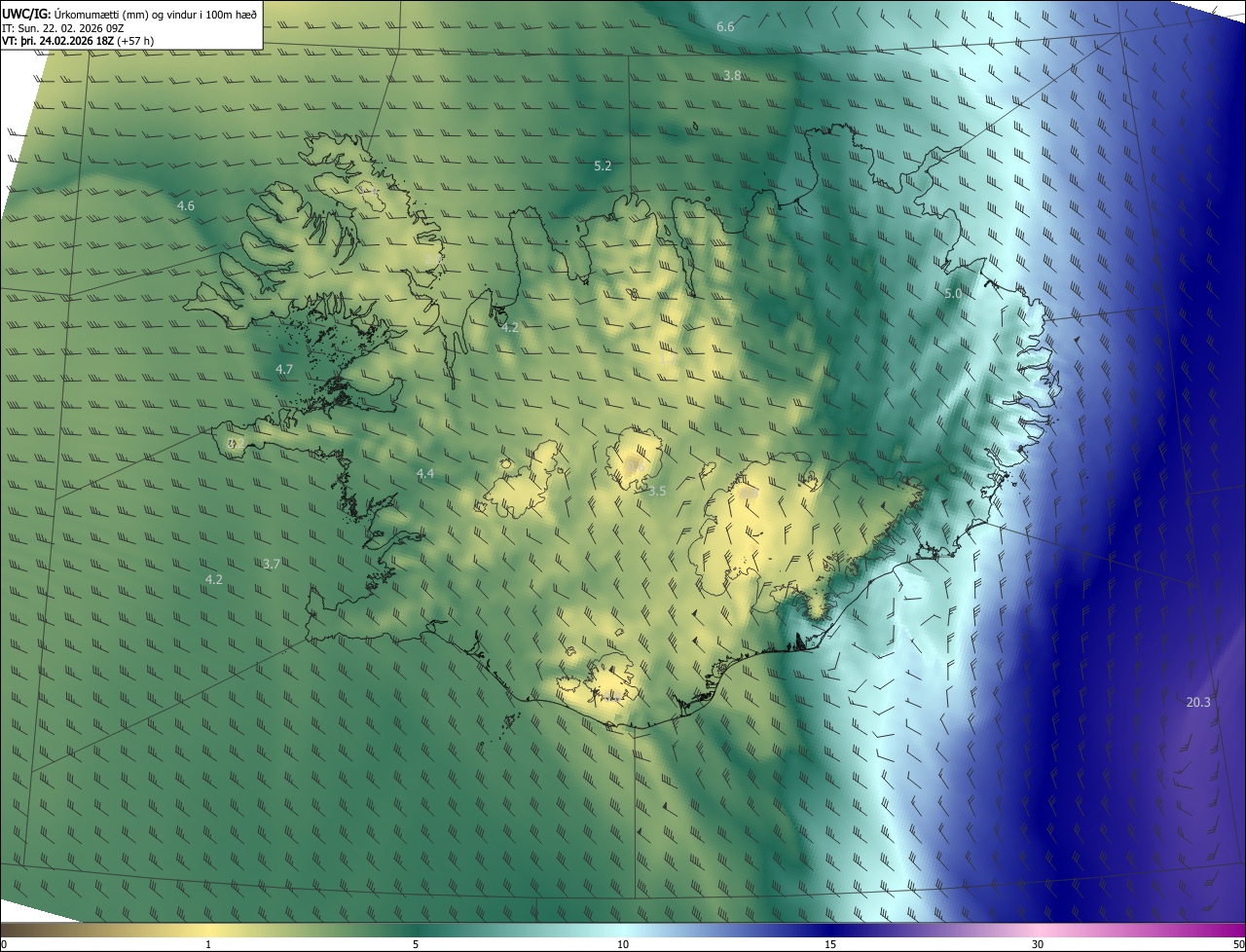Click the colour scale tick label 0

pos(3,944)
